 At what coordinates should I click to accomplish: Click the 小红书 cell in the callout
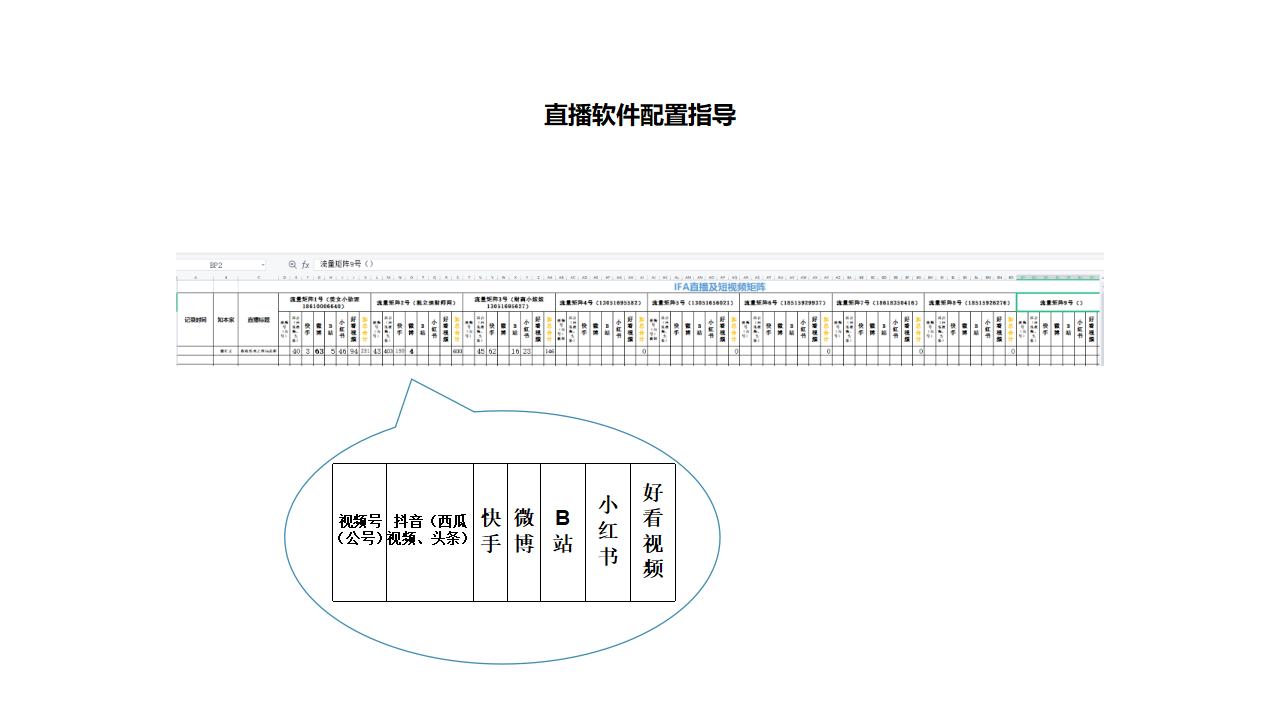[x=608, y=532]
